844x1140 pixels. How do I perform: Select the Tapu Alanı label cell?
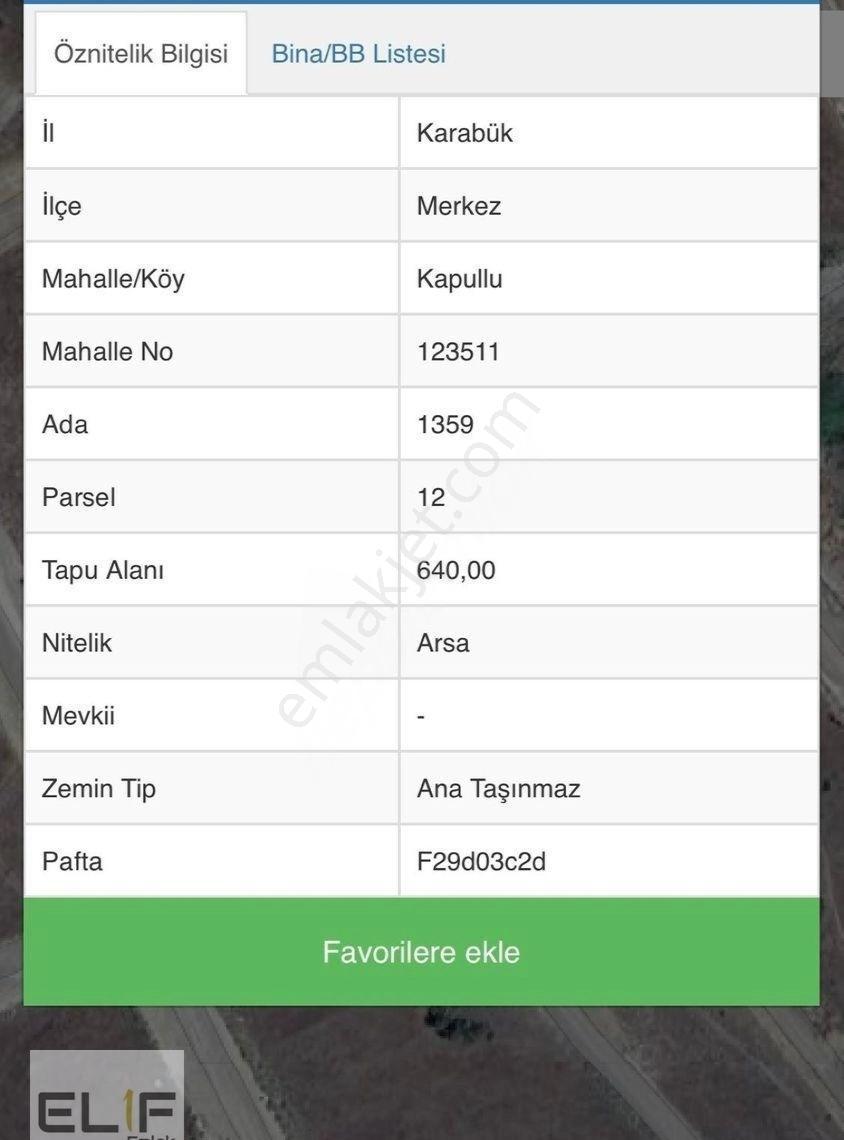tap(212, 570)
